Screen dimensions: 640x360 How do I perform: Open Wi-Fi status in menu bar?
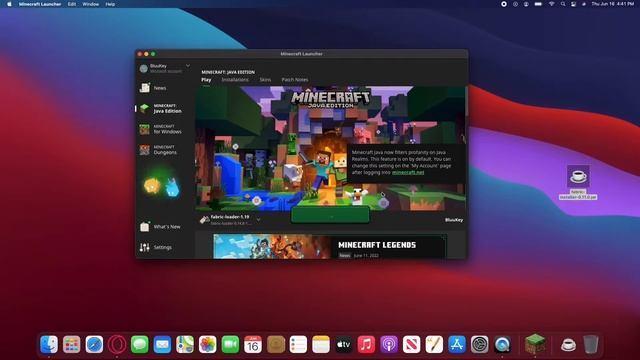pyautogui.click(x=551, y=4)
